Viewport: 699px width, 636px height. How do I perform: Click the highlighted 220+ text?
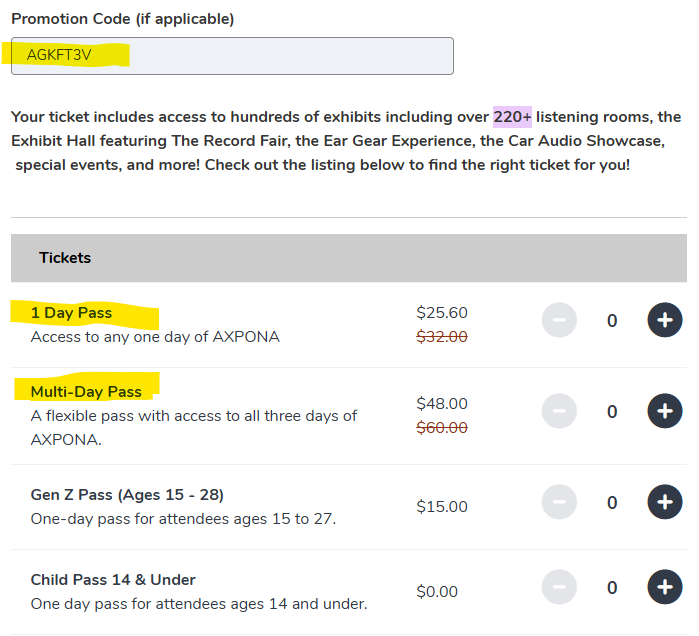click(512, 117)
